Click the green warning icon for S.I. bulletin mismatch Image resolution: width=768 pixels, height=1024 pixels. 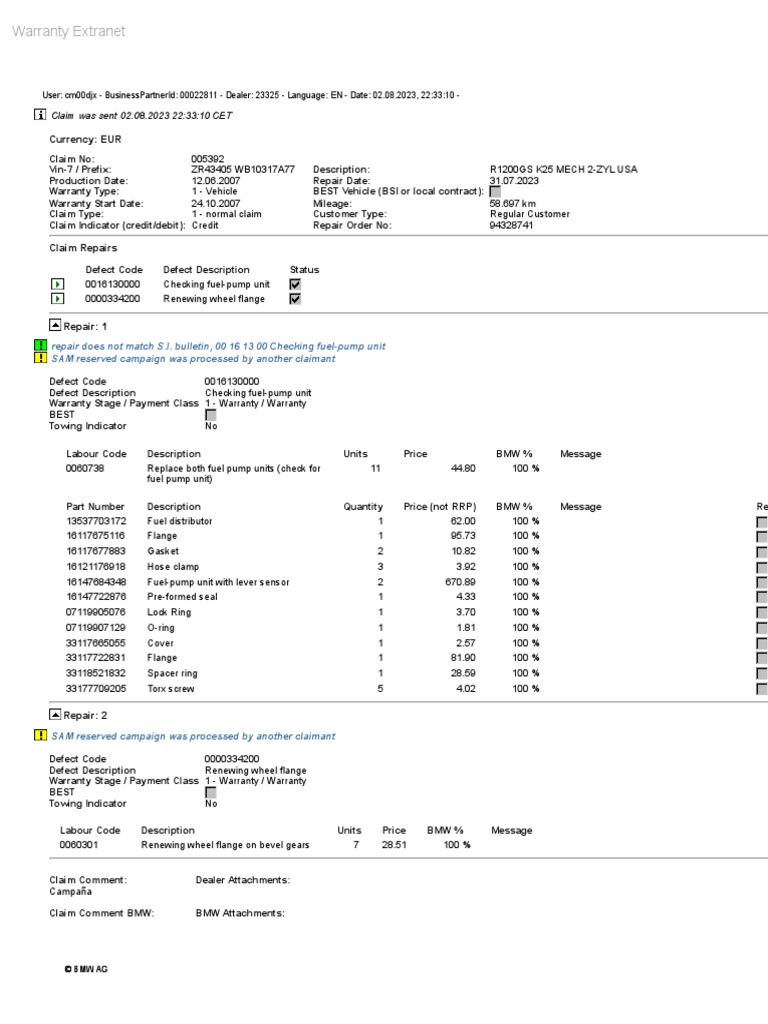coord(40,345)
